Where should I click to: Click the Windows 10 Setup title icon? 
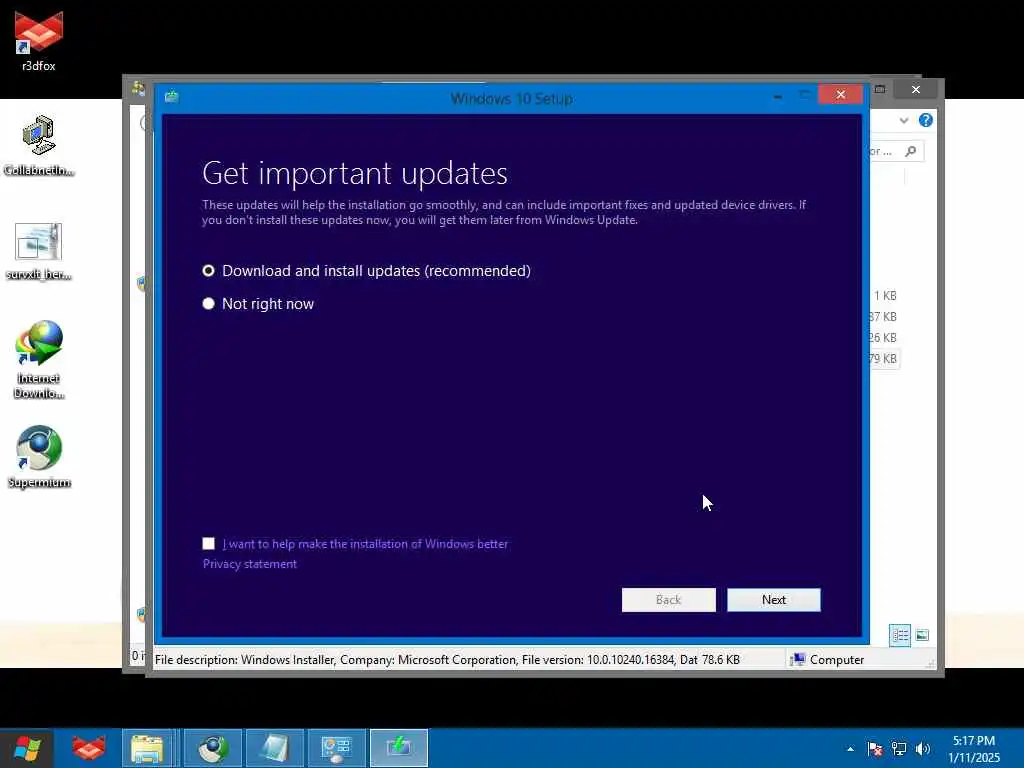[172, 97]
